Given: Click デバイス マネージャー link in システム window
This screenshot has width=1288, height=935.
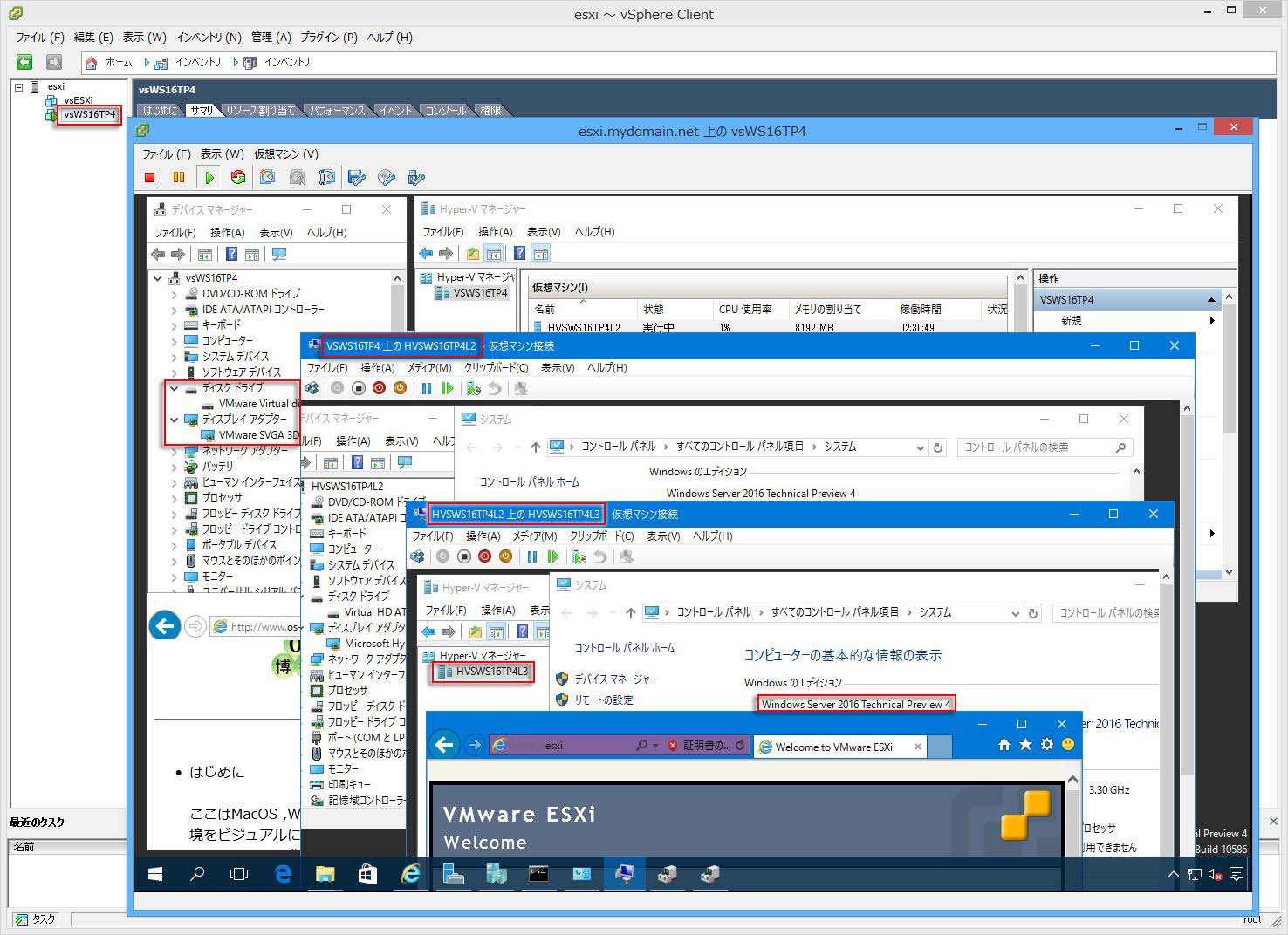Looking at the screenshot, I should 615,679.
